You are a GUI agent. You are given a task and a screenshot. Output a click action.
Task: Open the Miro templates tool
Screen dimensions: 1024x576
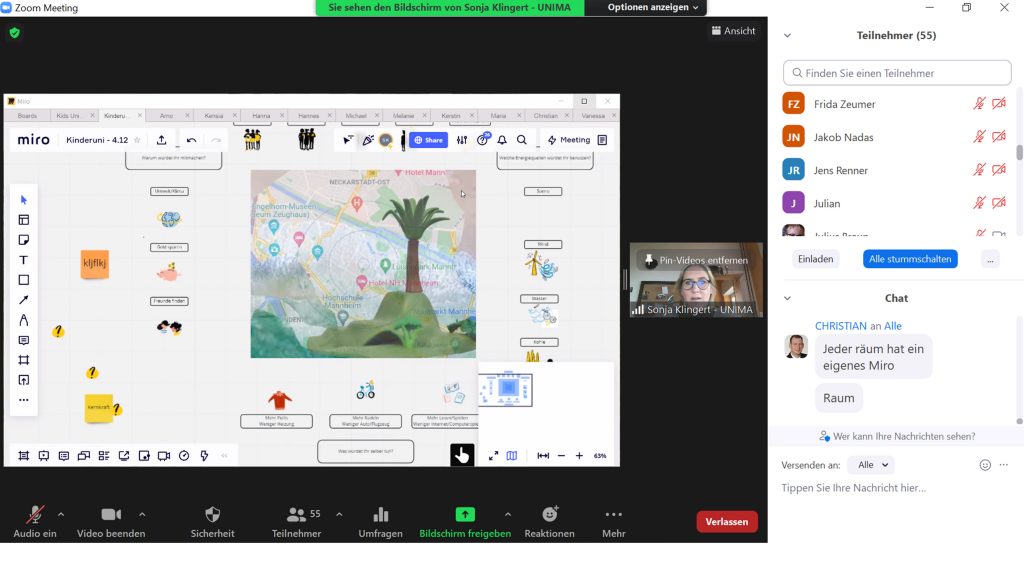[24, 220]
